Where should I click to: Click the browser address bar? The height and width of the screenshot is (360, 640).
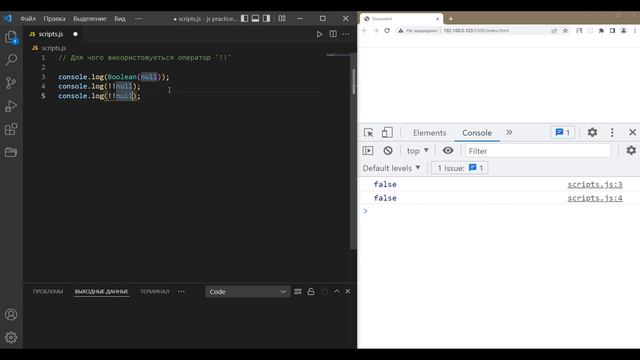(476, 31)
